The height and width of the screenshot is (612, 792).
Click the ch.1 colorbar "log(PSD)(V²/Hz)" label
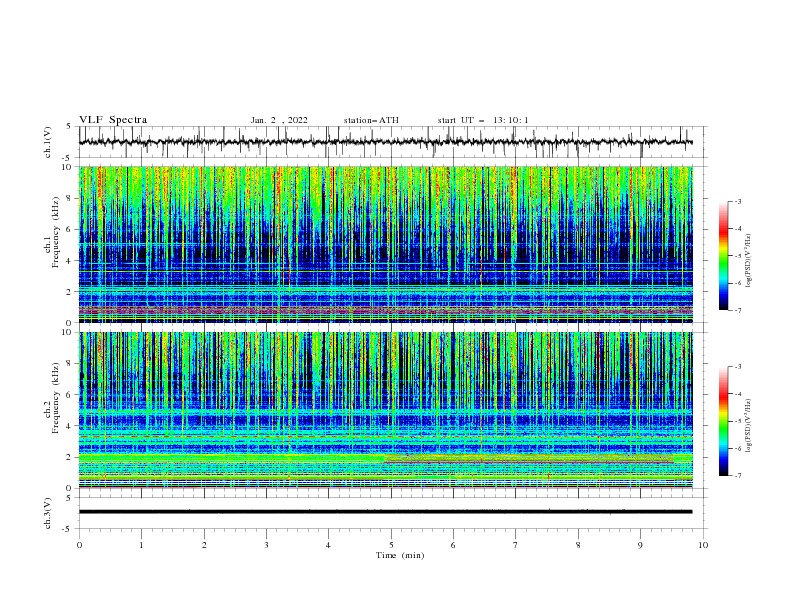point(748,261)
